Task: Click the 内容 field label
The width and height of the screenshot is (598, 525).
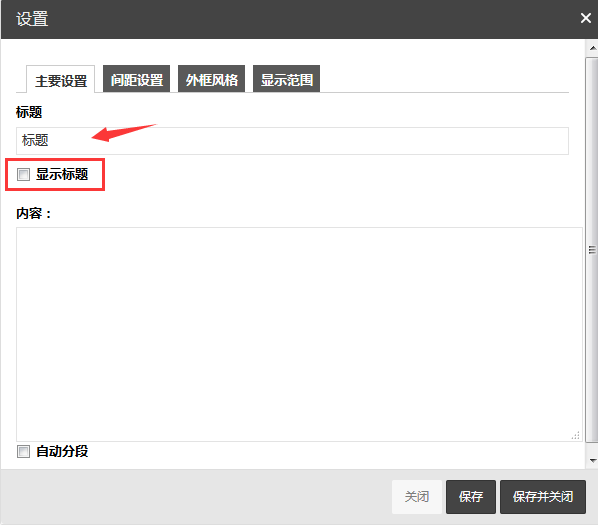Action: [x=33, y=214]
